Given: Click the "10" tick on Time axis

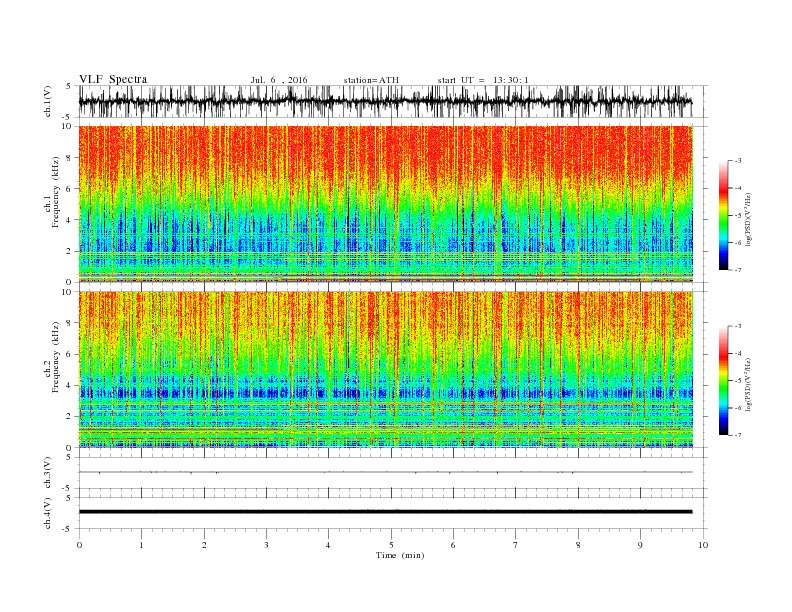Looking at the screenshot, I should [x=703, y=545].
